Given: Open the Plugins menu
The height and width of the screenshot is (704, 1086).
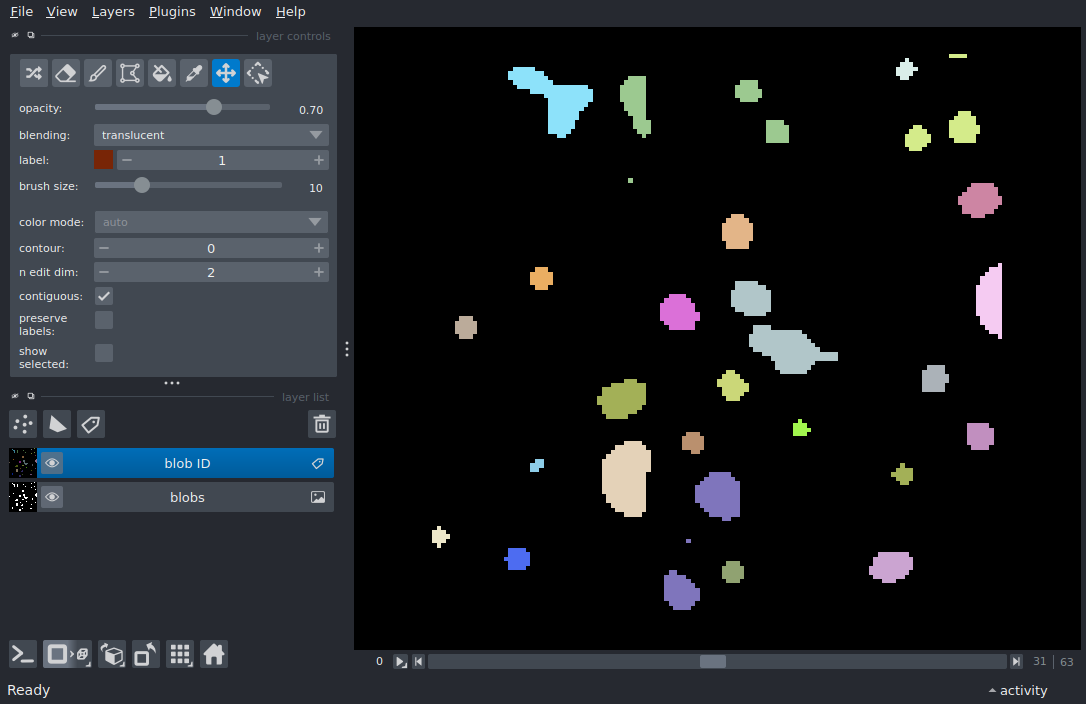Looking at the screenshot, I should point(172,12).
